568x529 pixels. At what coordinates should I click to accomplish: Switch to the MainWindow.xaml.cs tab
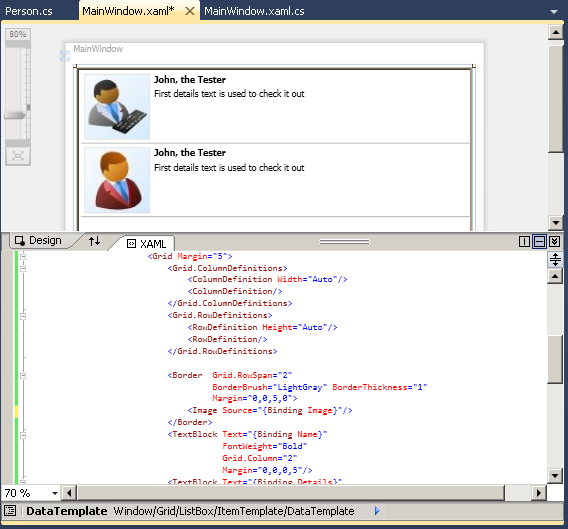tap(254, 11)
